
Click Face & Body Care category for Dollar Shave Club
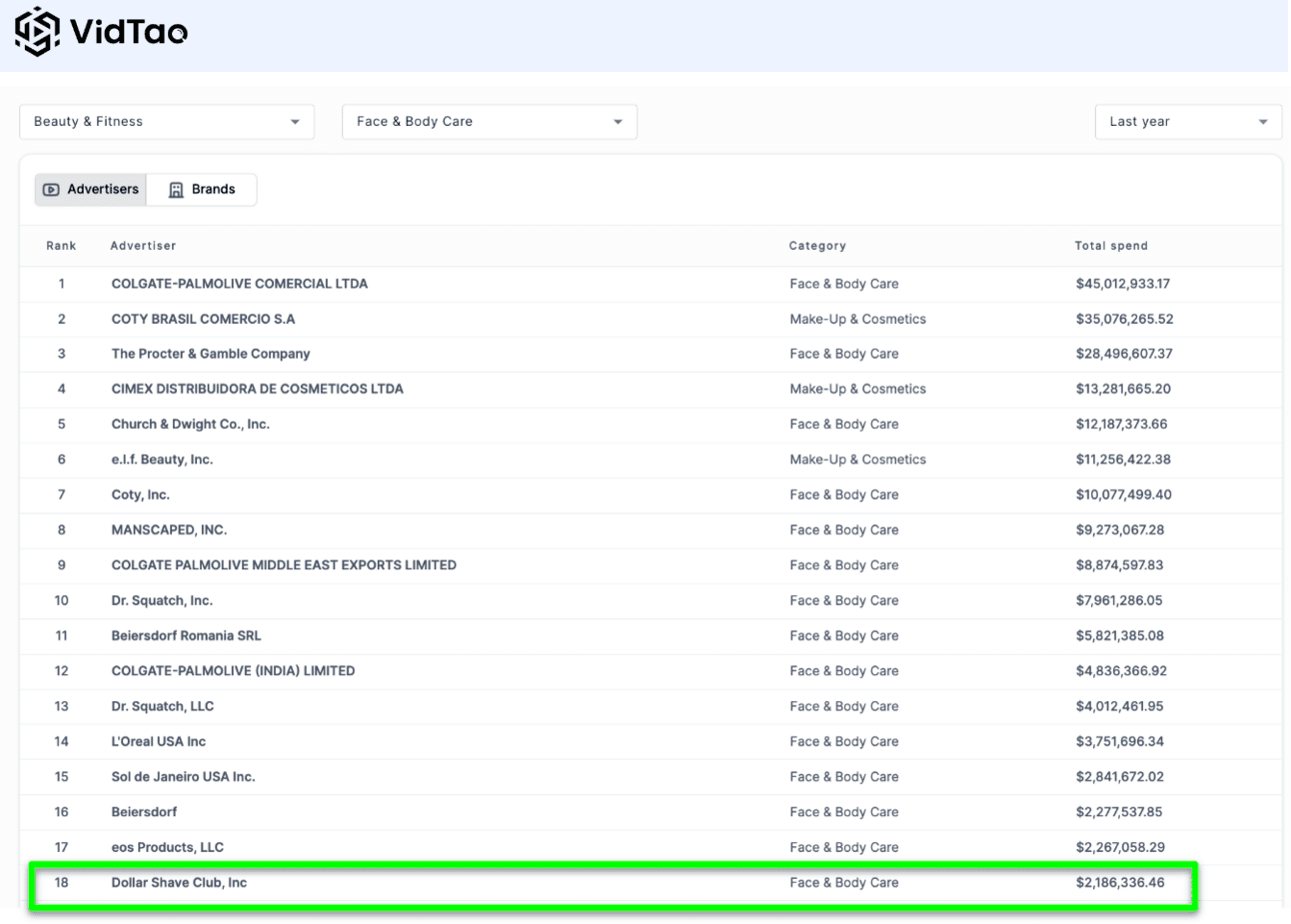(844, 883)
